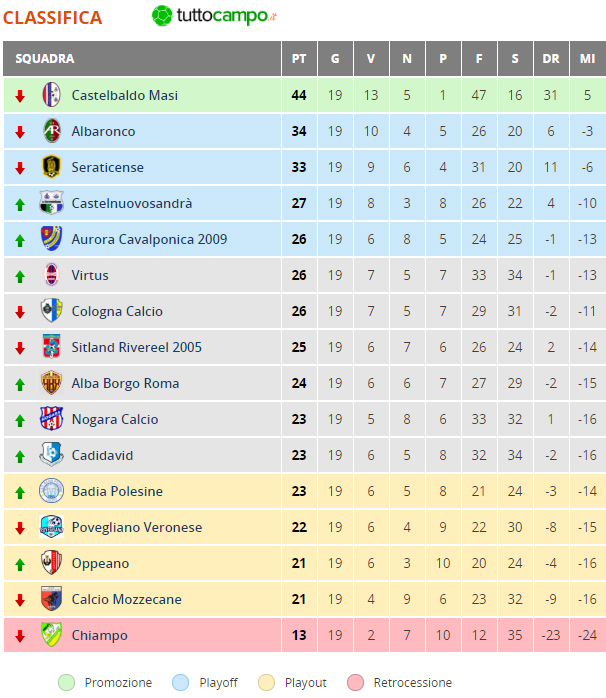Click the Oppeano team shield icon
The width and height of the screenshot is (606, 698).
[51, 563]
